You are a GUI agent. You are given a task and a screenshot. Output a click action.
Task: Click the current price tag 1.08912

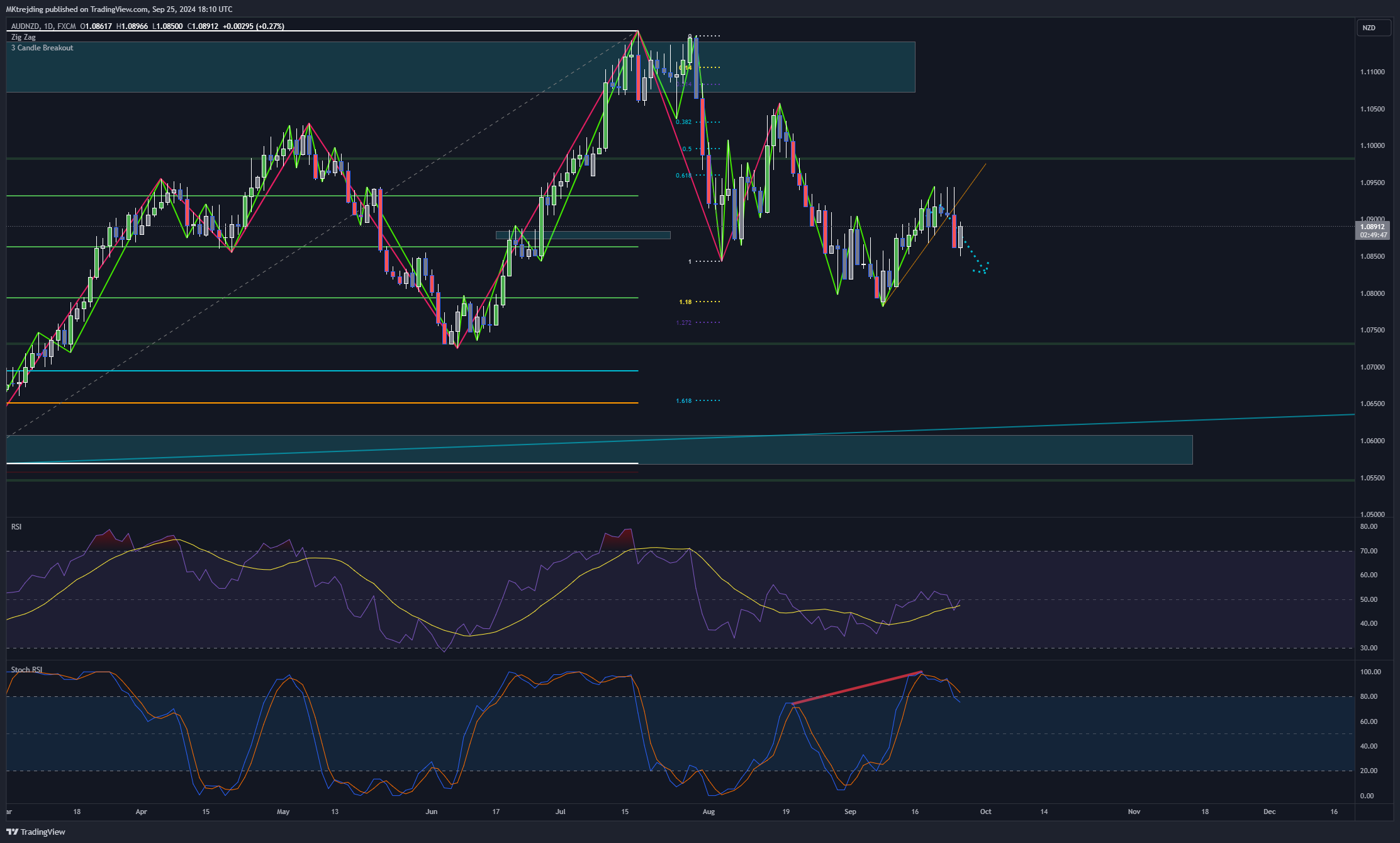coord(1372,227)
